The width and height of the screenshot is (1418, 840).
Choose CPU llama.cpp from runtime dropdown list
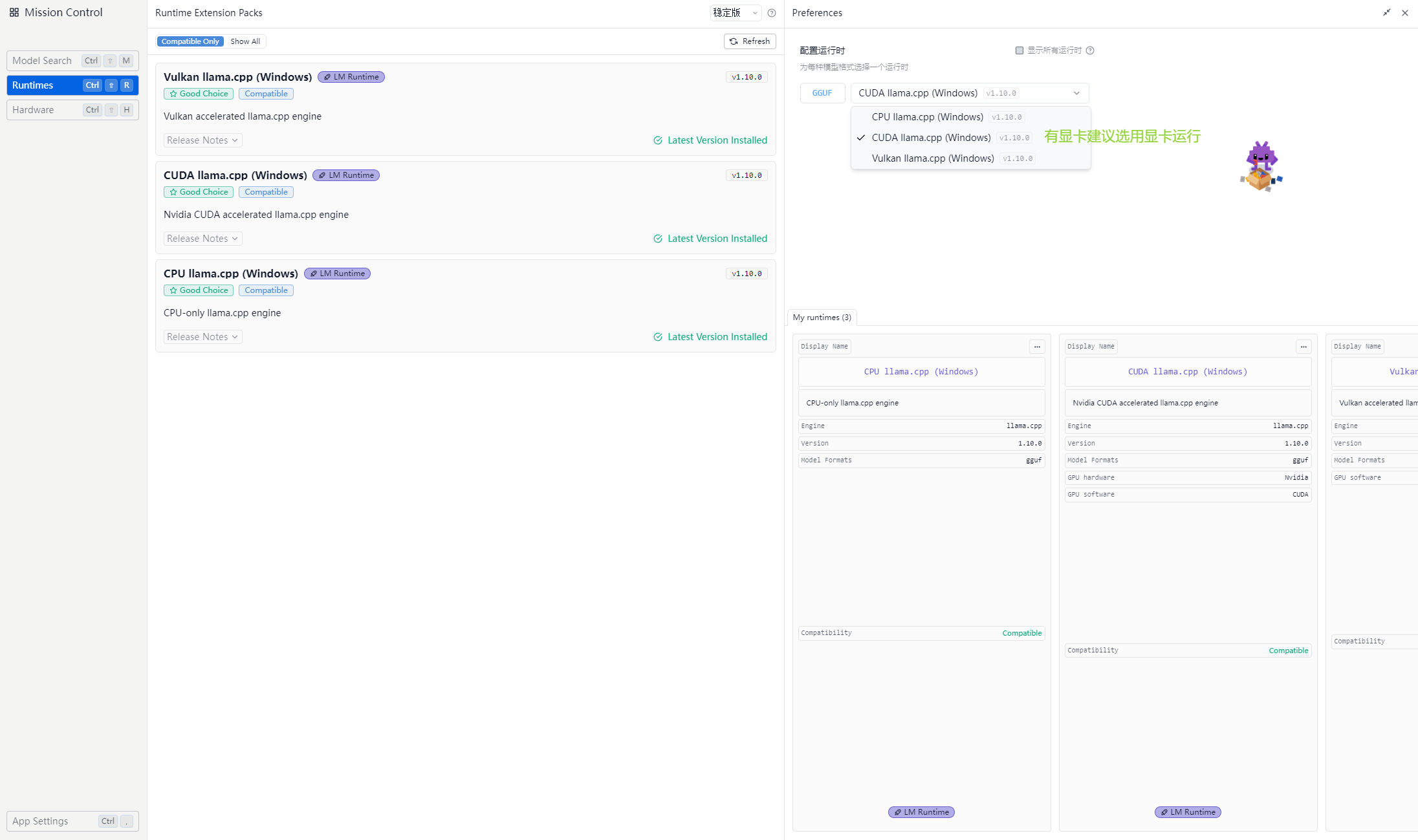[927, 117]
